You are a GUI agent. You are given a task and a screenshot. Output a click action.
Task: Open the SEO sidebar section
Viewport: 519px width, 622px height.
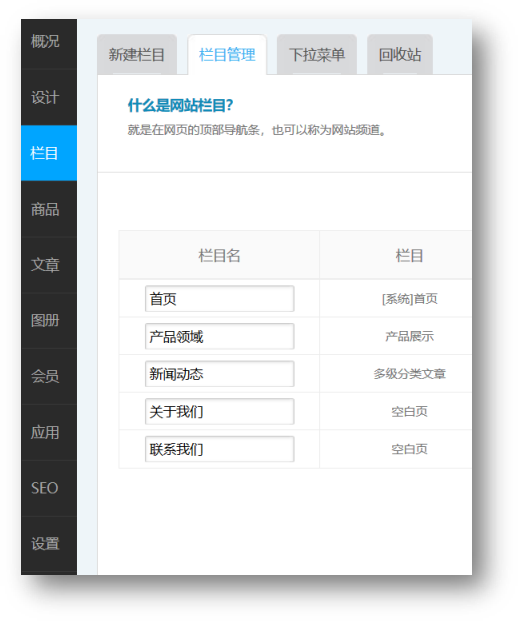49,488
